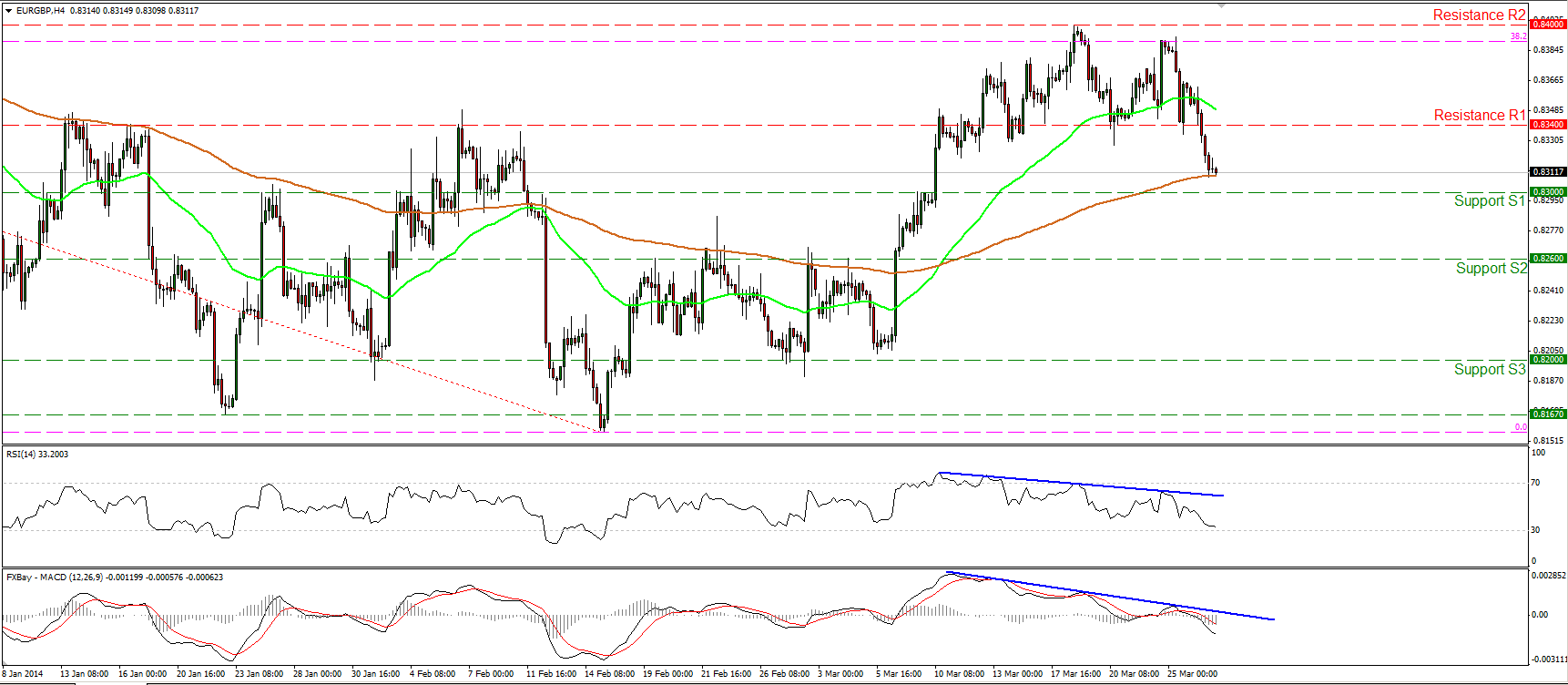This screenshot has height=685, width=1568.
Task: Click the 20 Mar 08:00 time label
Action: [1134, 675]
